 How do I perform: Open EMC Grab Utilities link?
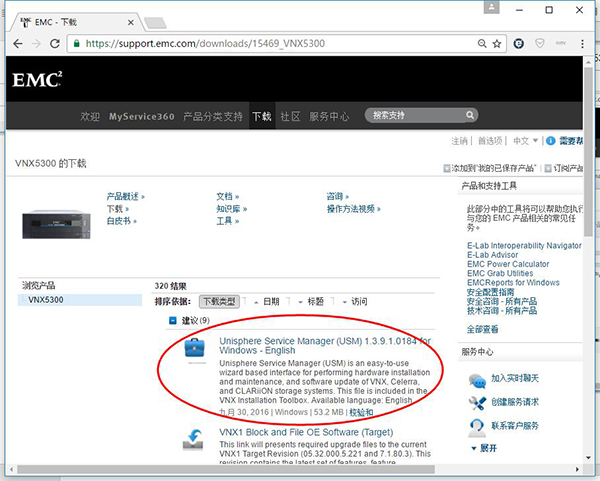tap(500, 273)
